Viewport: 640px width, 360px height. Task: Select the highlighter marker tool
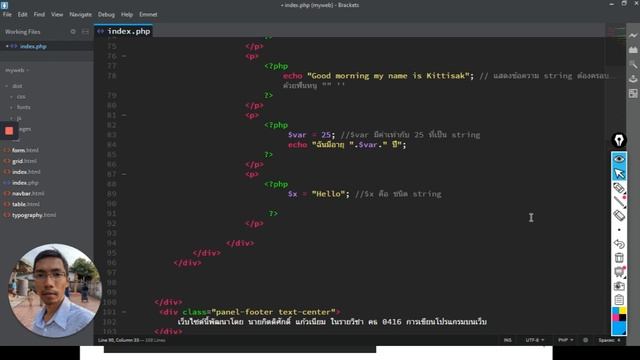click(x=619, y=188)
